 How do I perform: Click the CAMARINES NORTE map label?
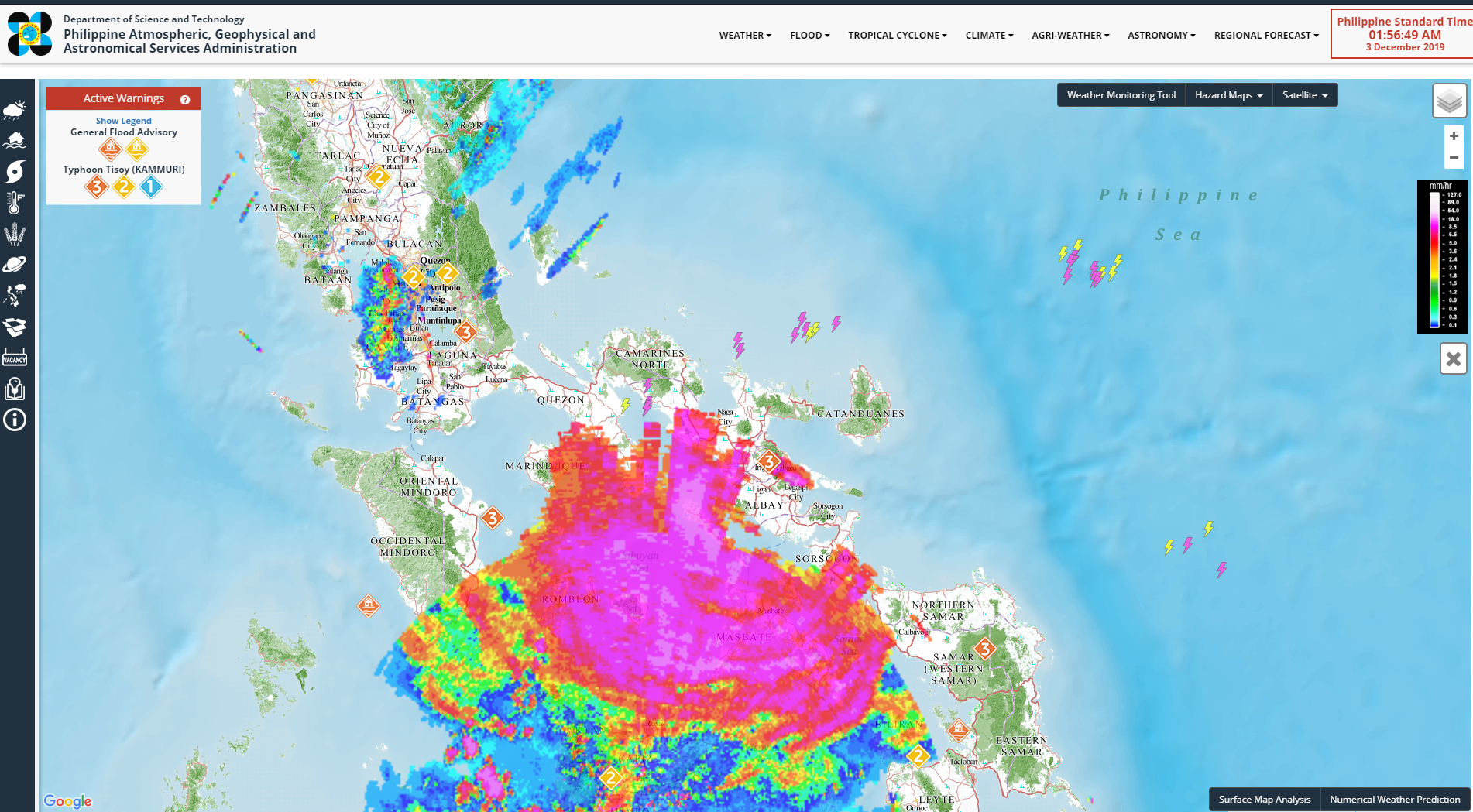[x=650, y=359]
